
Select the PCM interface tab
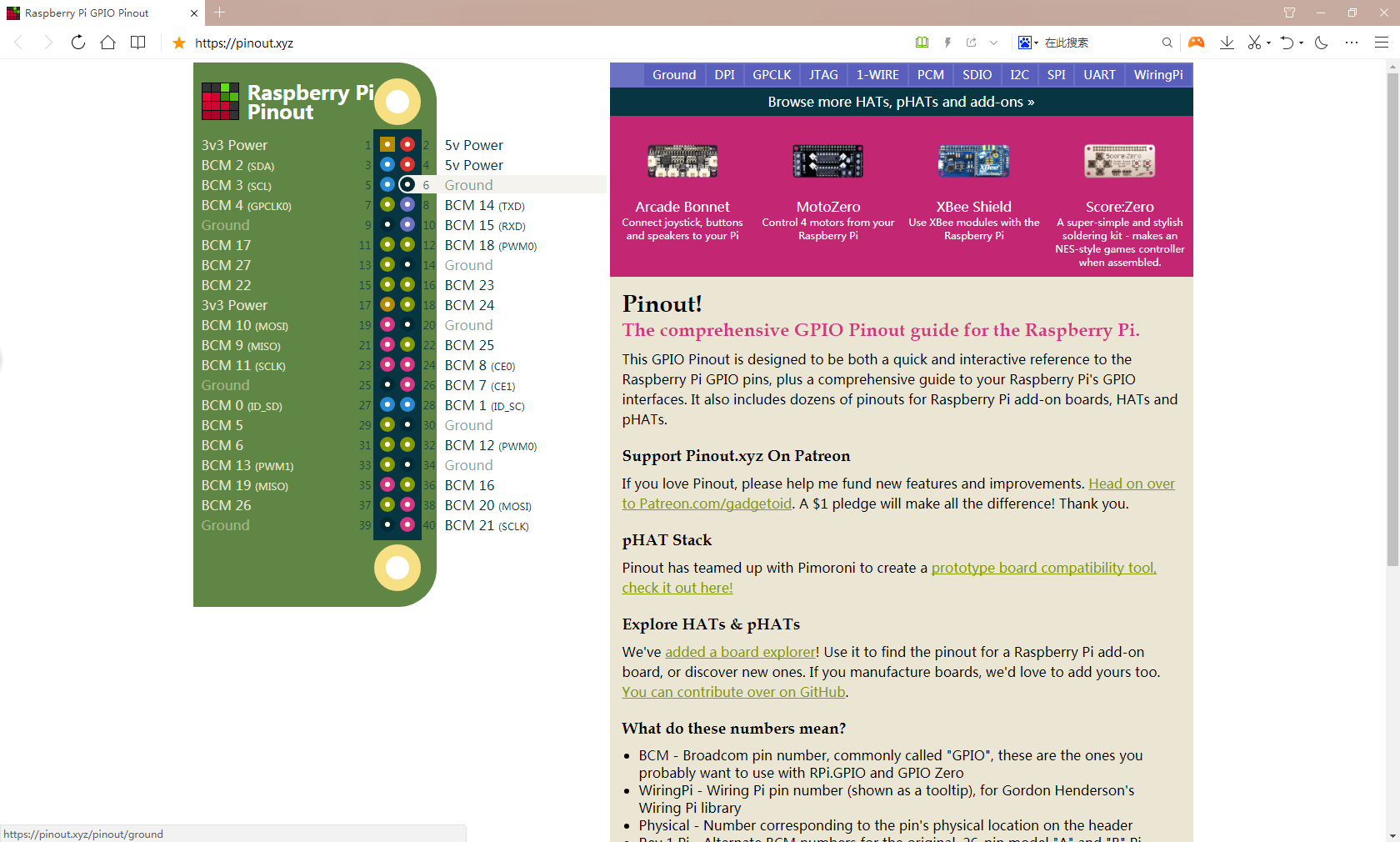(x=931, y=74)
